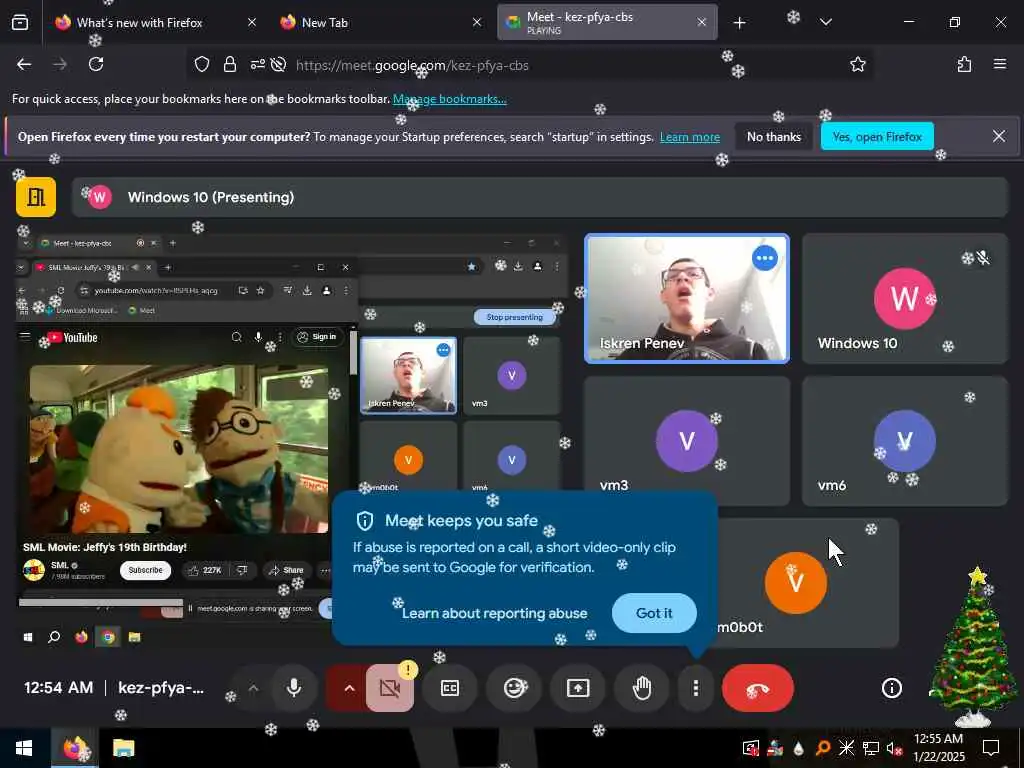
Task: Raise hand in the meeting
Action: (642, 688)
